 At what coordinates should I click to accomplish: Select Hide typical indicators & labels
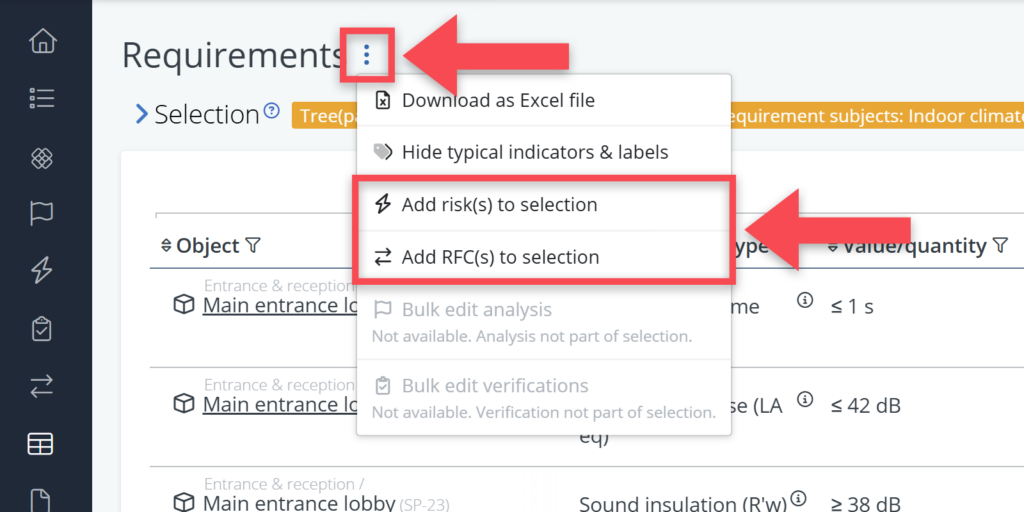pos(534,152)
